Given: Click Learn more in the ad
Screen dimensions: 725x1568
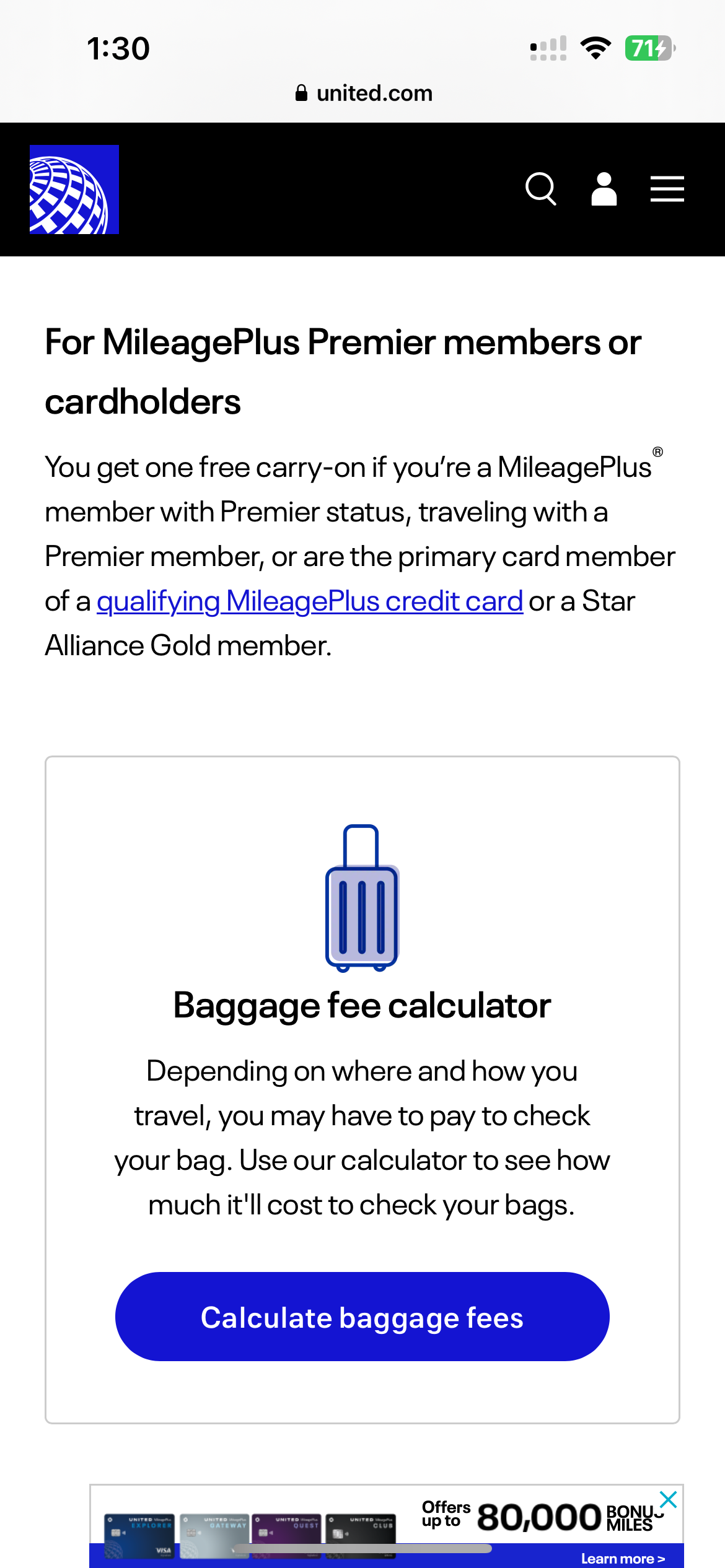Looking at the screenshot, I should click(x=623, y=1559).
